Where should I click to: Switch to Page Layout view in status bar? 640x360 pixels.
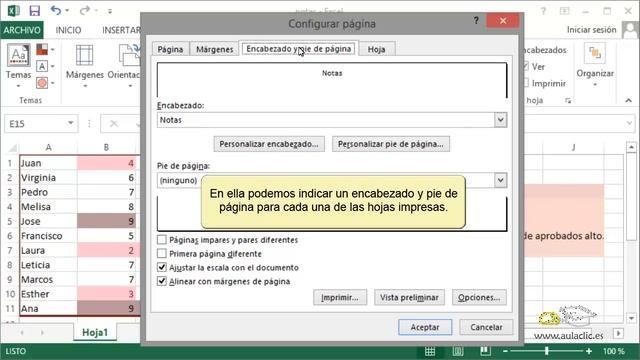click(458, 351)
